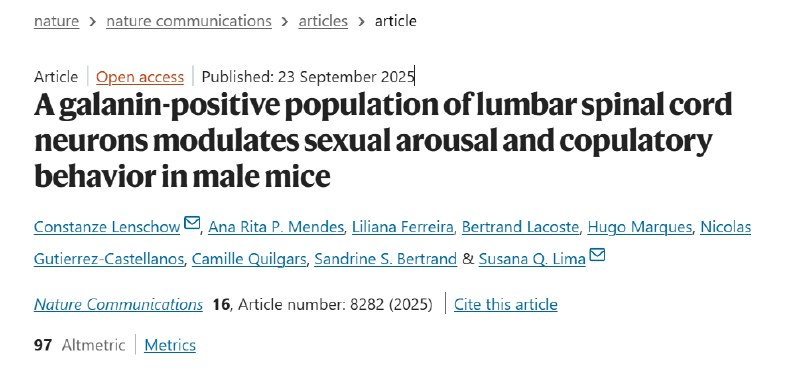Go to nature communications breadcrumb
Viewport: 800px width, 388px height.
[x=189, y=21]
